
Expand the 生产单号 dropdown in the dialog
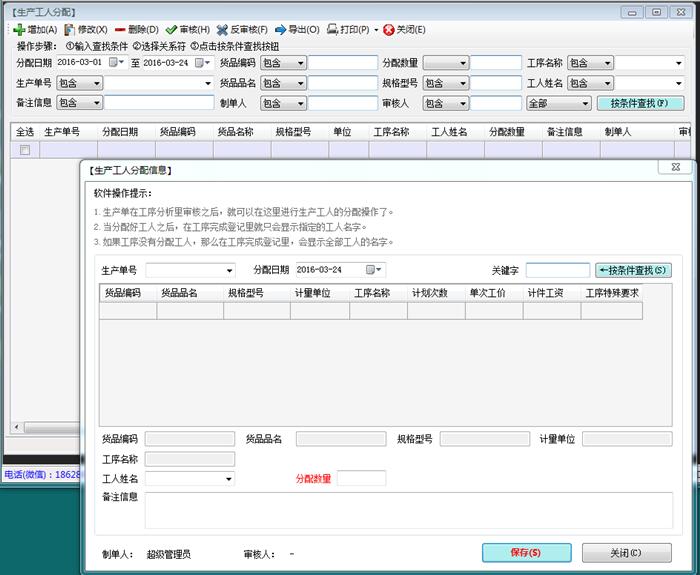pyautogui.click(x=230, y=270)
